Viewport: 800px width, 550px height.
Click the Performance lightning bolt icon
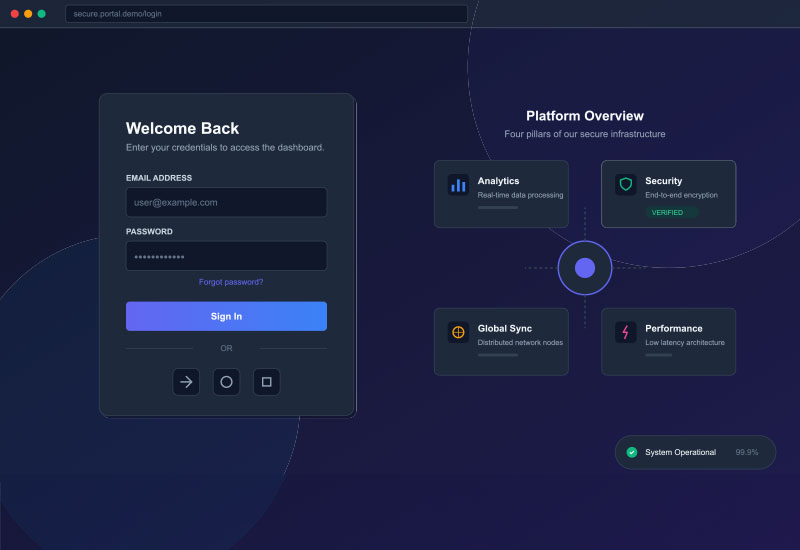pyautogui.click(x=626, y=332)
